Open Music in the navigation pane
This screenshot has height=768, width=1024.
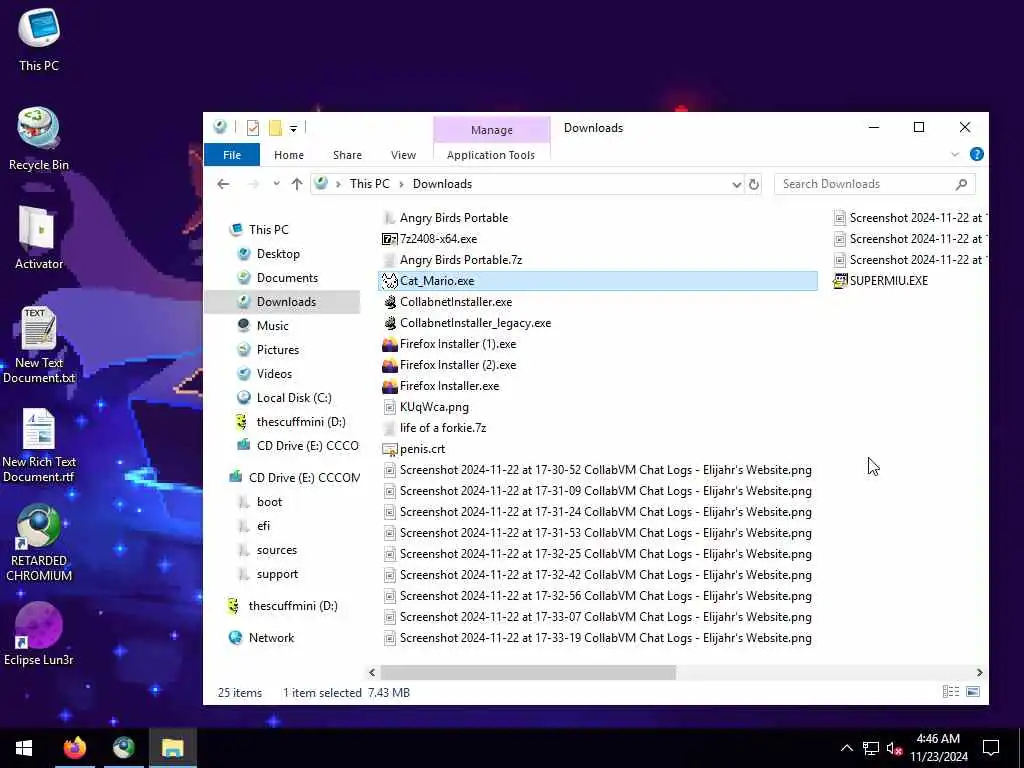272,326
